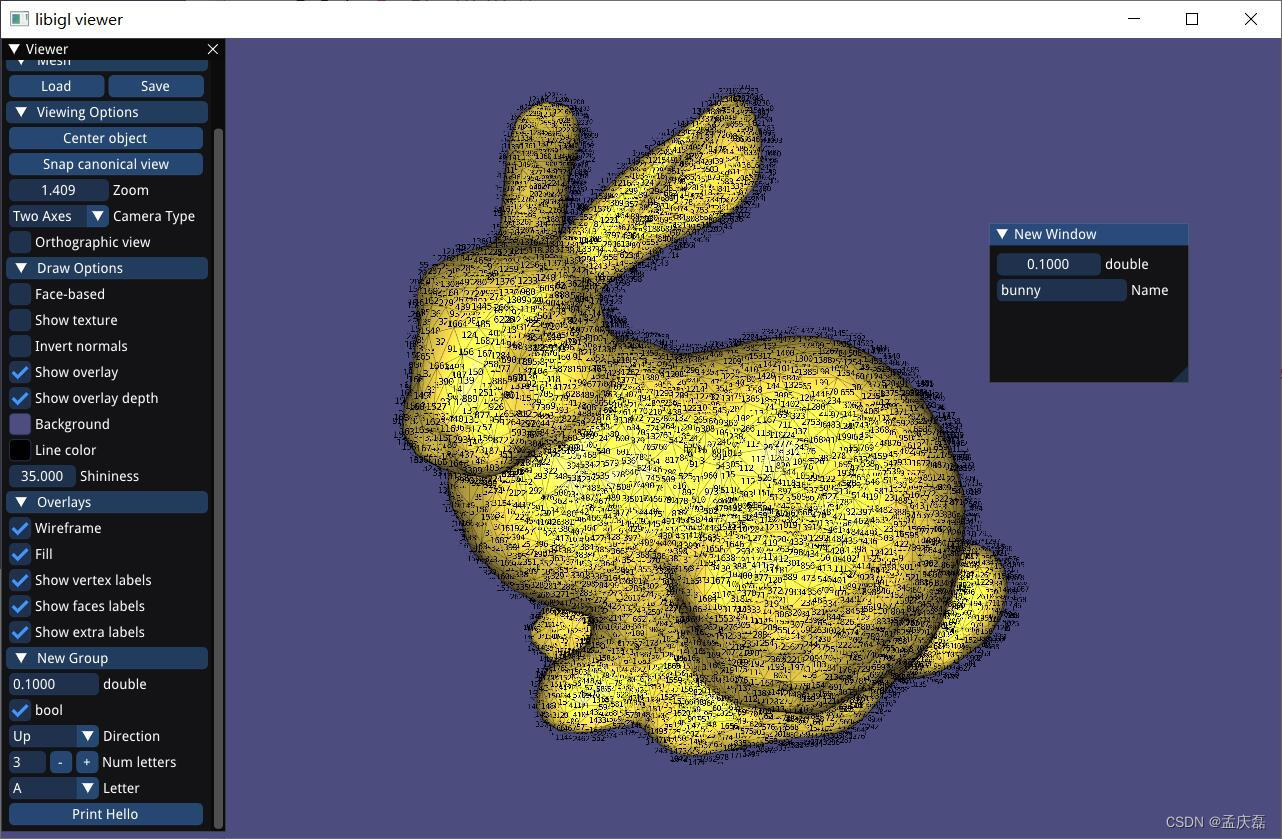
Task: Click the Print Hello button
Action: pyautogui.click(x=105, y=814)
